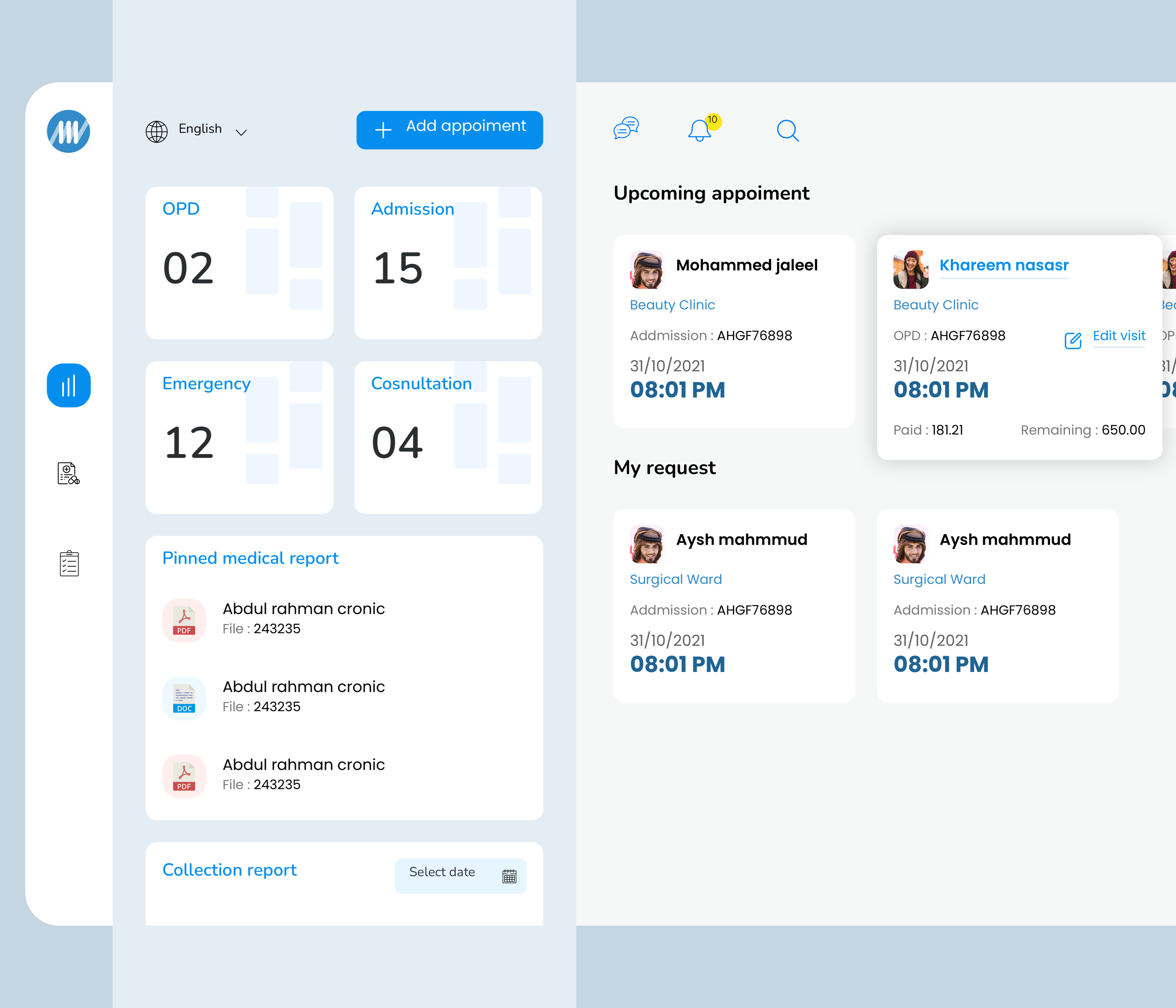The width and height of the screenshot is (1176, 1008).
Task: Open the clipboard checklist sidebar icon
Action: (69, 564)
